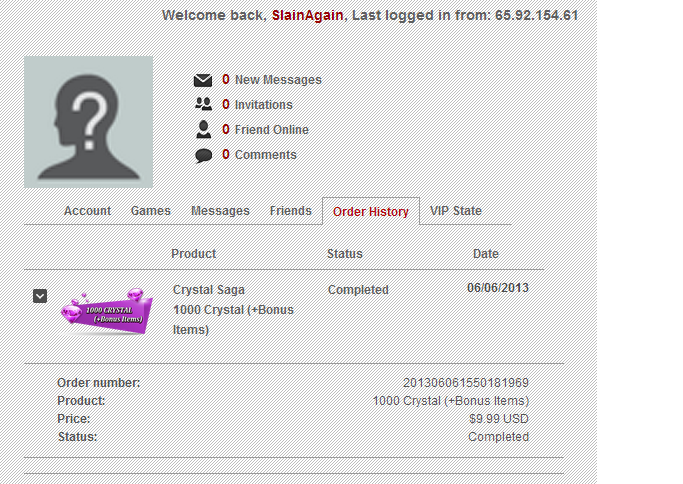
Task: Open the Account tab
Action: [88, 211]
